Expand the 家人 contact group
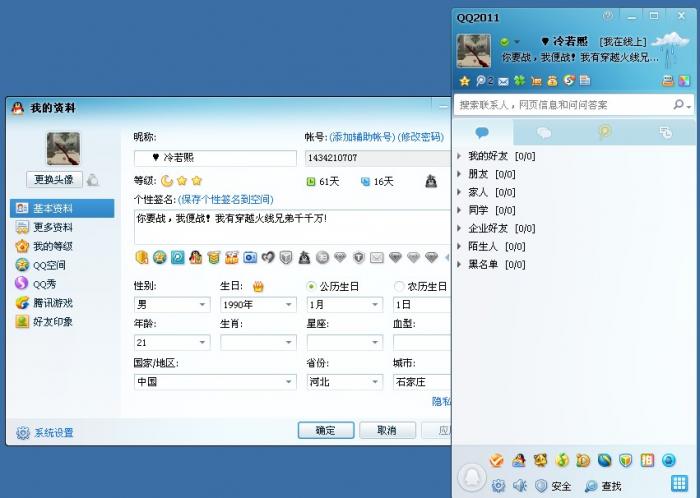This screenshot has width=700, height=498. click(x=459, y=192)
